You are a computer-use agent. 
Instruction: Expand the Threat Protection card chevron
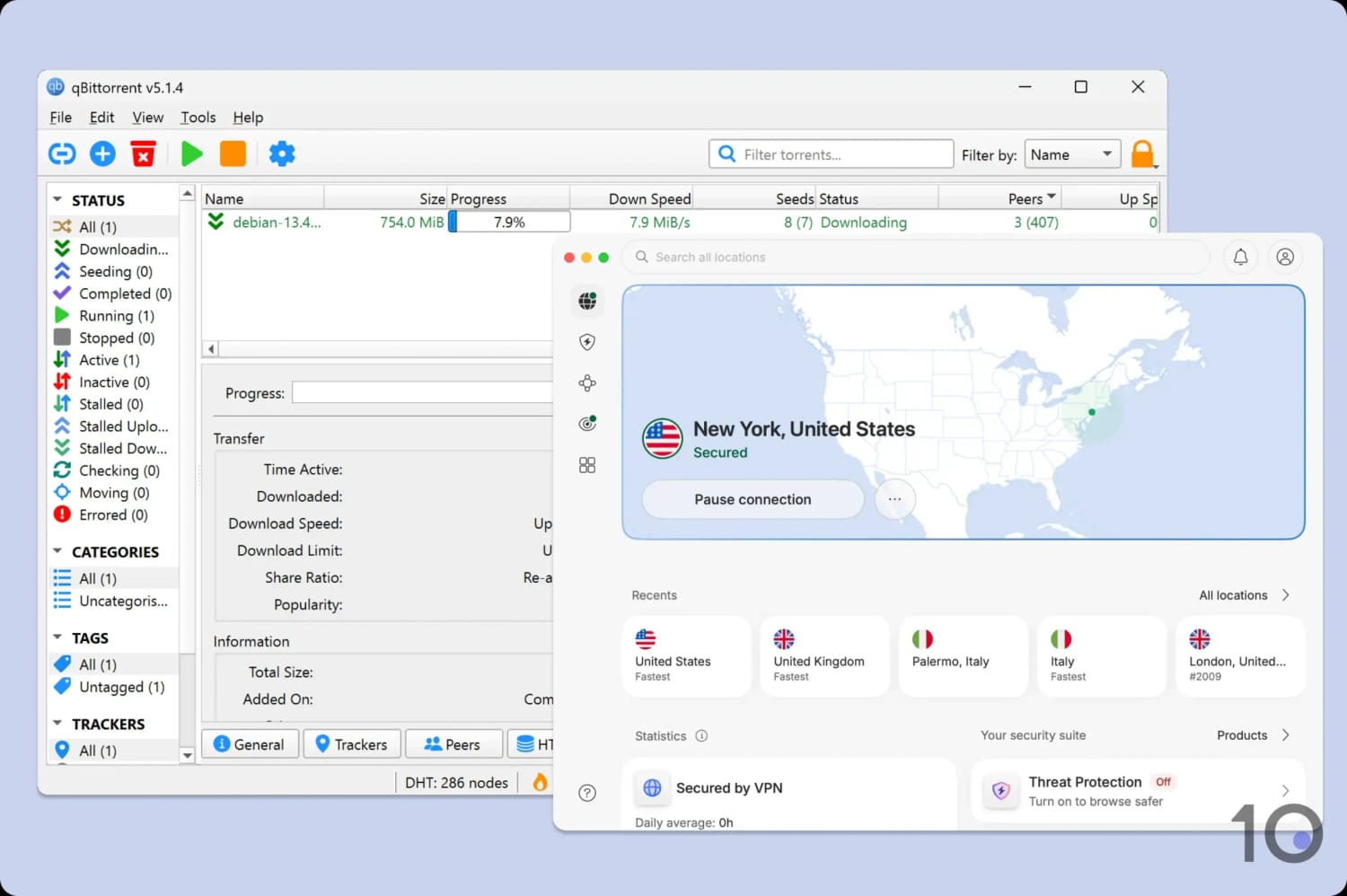(x=1285, y=791)
